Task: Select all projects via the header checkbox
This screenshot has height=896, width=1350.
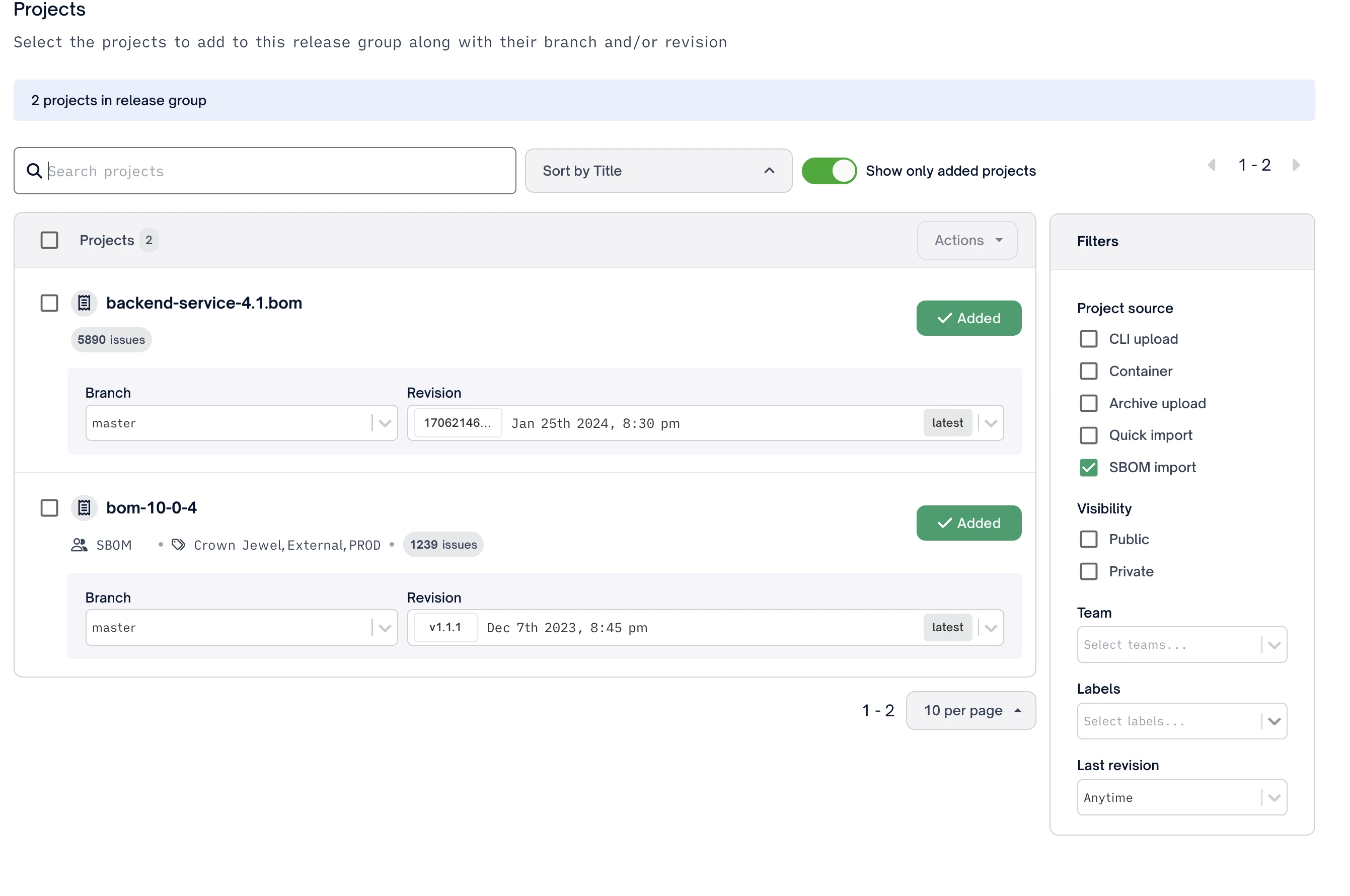Action: click(49, 240)
